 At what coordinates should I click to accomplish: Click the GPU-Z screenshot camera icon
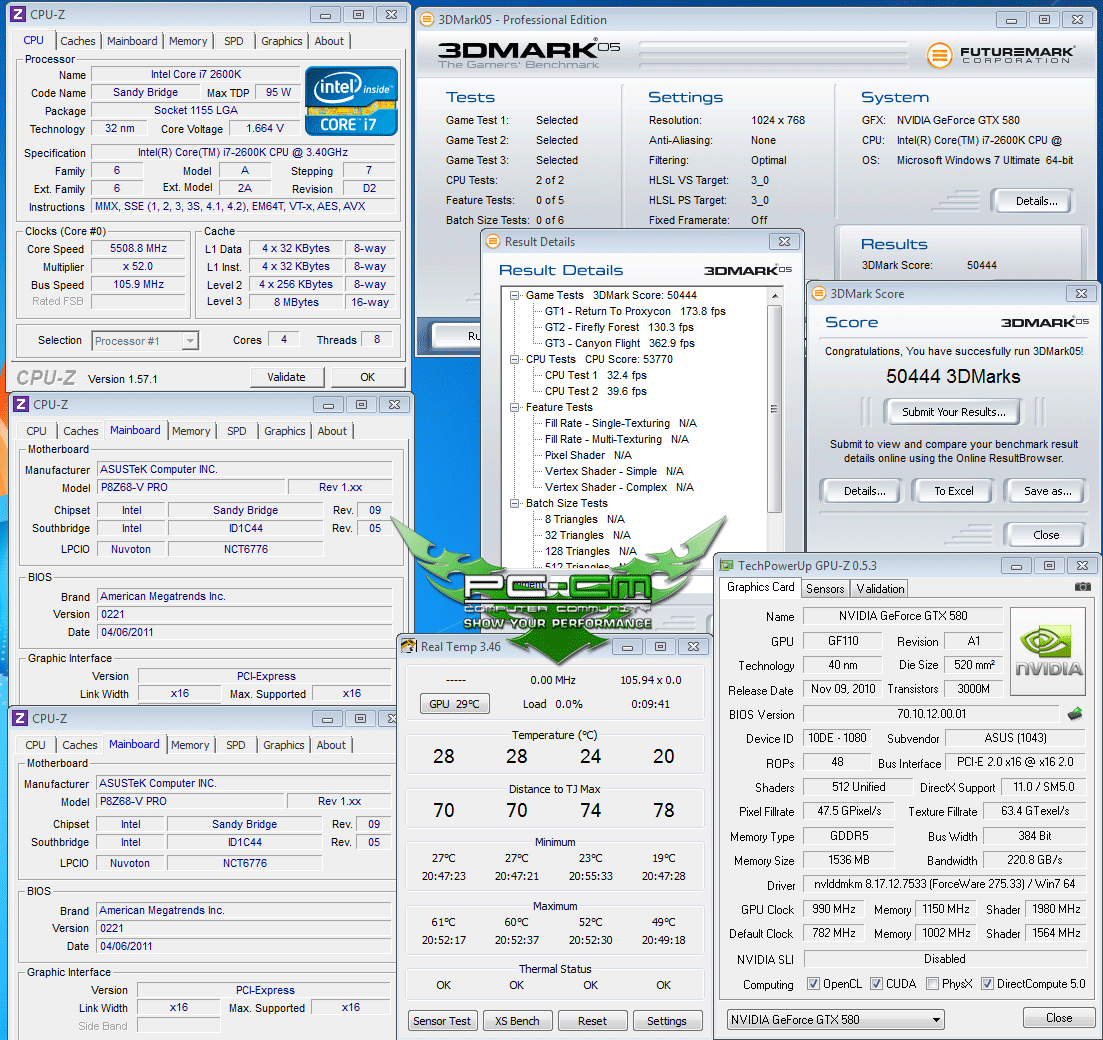point(1083,587)
